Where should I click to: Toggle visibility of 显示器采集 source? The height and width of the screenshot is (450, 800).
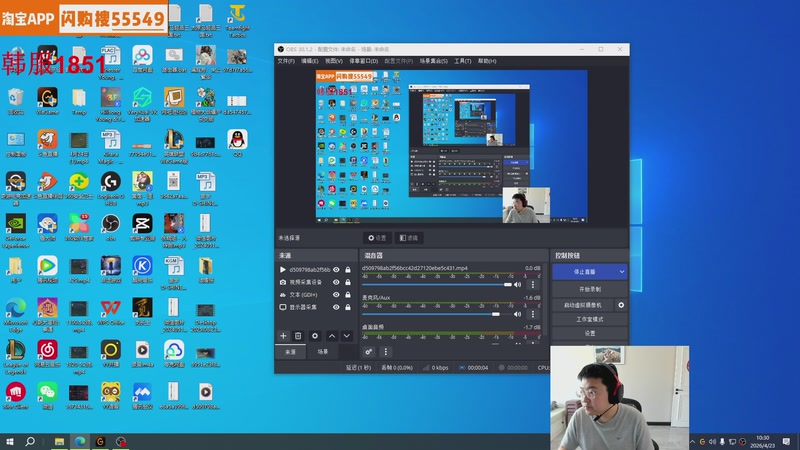coord(336,307)
